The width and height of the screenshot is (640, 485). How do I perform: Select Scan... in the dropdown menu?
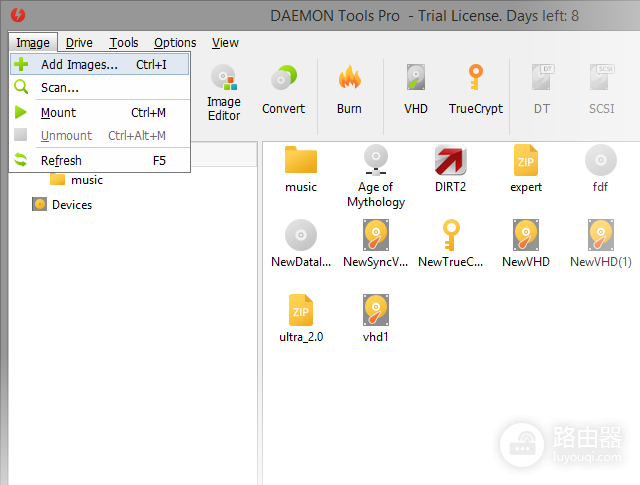(100, 87)
